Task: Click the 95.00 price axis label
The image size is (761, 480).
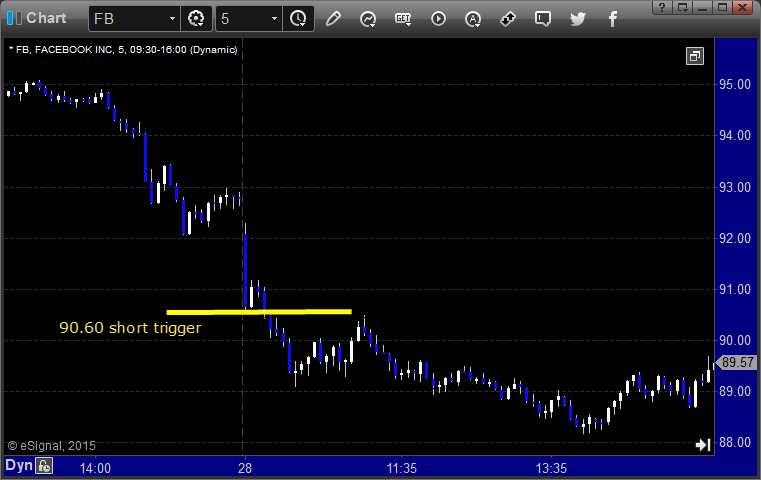Action: coord(735,84)
